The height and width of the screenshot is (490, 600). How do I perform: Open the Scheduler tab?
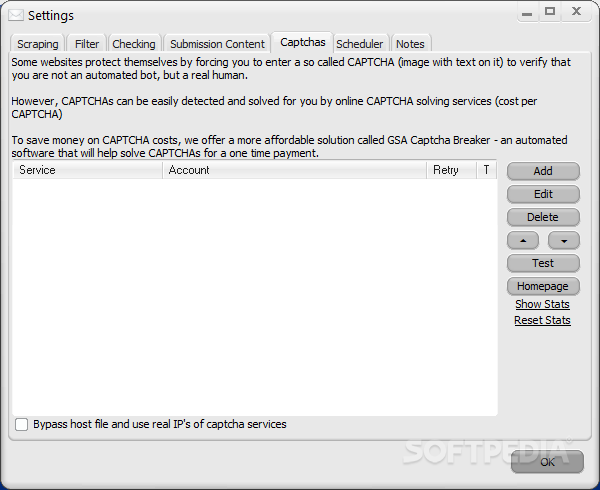(359, 44)
